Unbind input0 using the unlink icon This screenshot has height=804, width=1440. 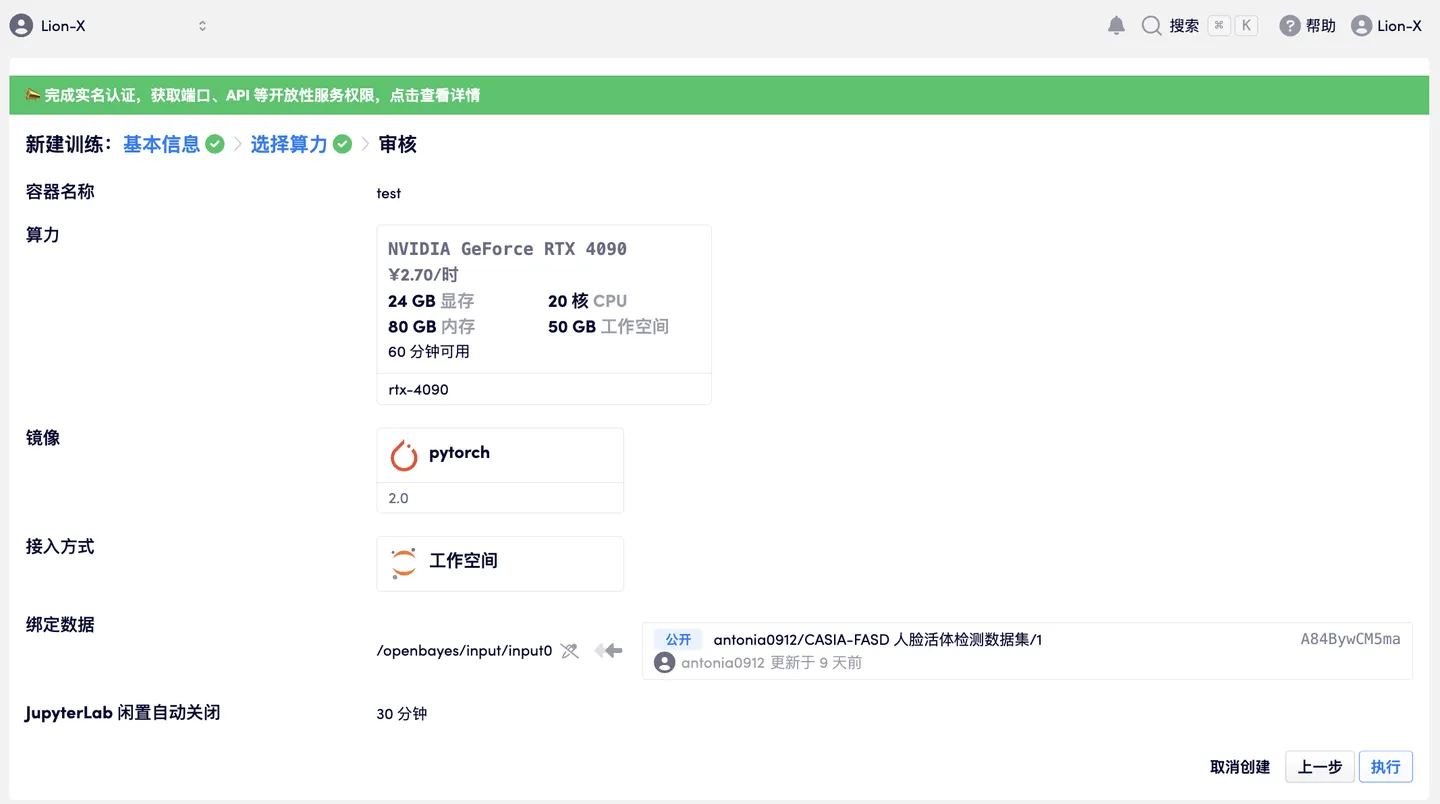[569, 650]
